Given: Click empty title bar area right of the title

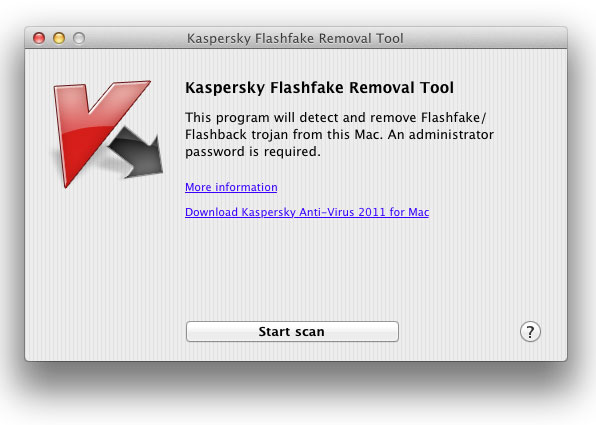Looking at the screenshot, I should click(483, 38).
